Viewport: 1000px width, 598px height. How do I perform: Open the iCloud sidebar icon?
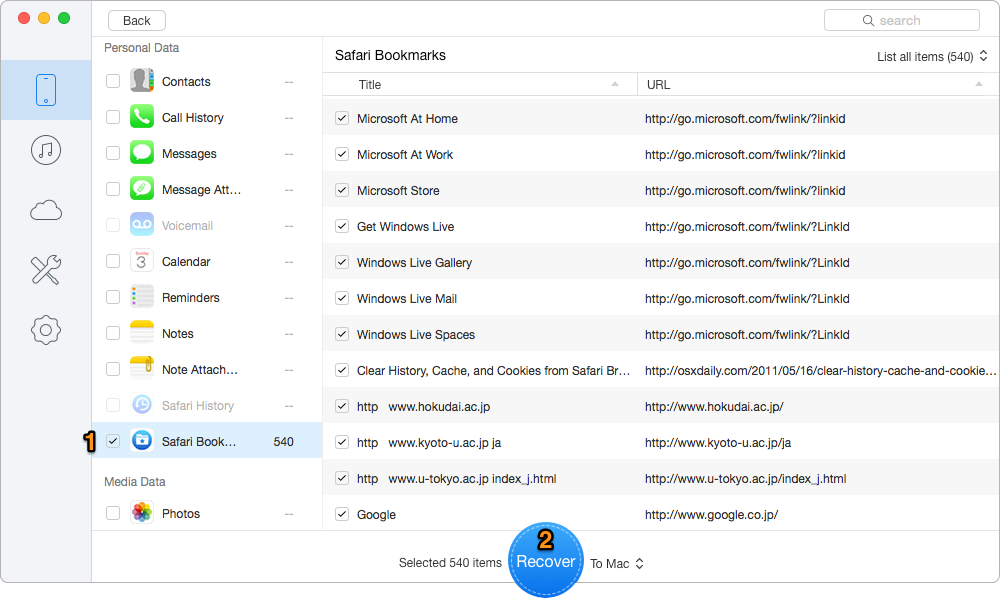point(46,210)
